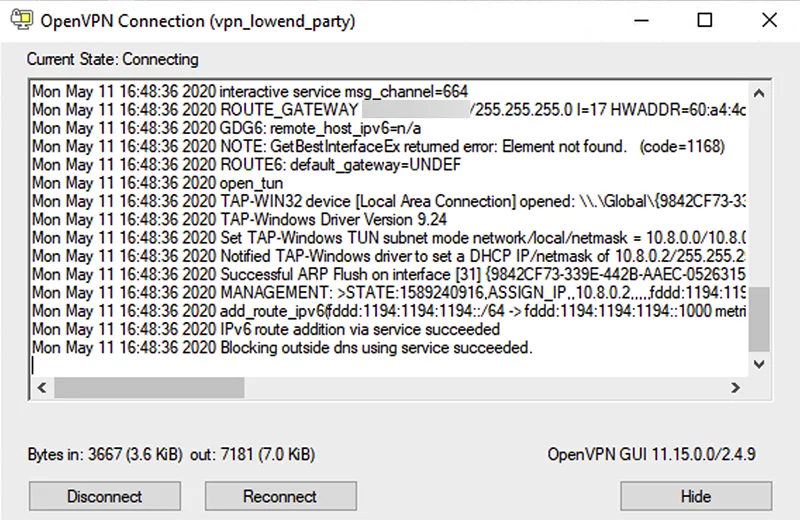Maximize the OpenVPN Connection window
Image resolution: width=800 pixels, height=520 pixels.
[705, 20]
